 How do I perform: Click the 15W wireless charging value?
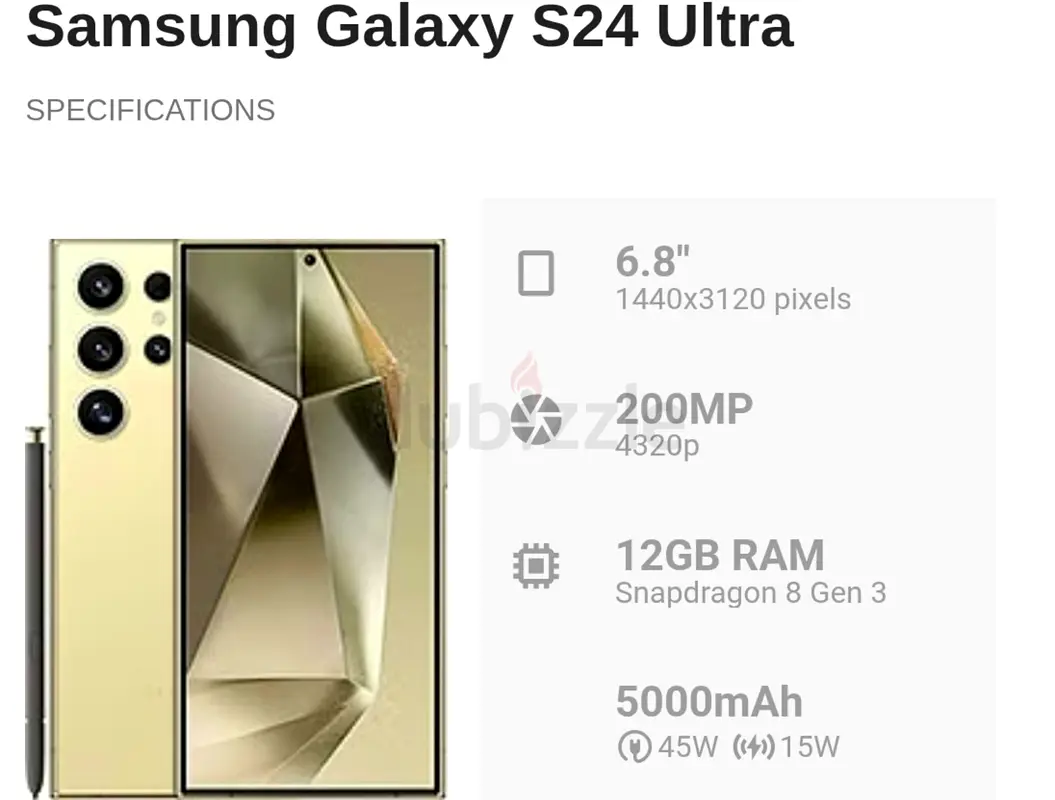[810, 747]
